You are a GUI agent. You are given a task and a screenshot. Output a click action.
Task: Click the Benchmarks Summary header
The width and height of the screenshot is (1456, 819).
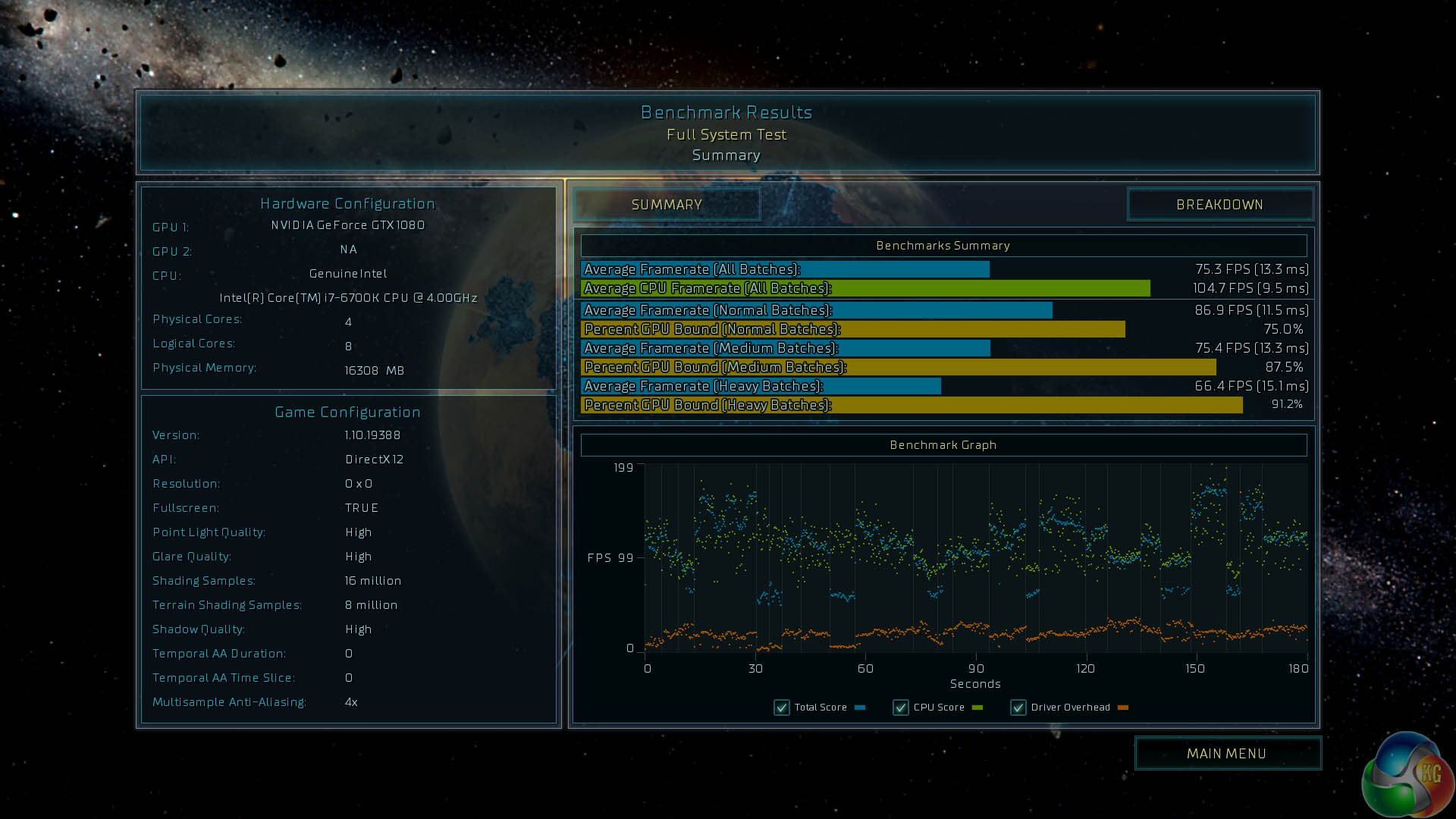pyautogui.click(x=943, y=246)
